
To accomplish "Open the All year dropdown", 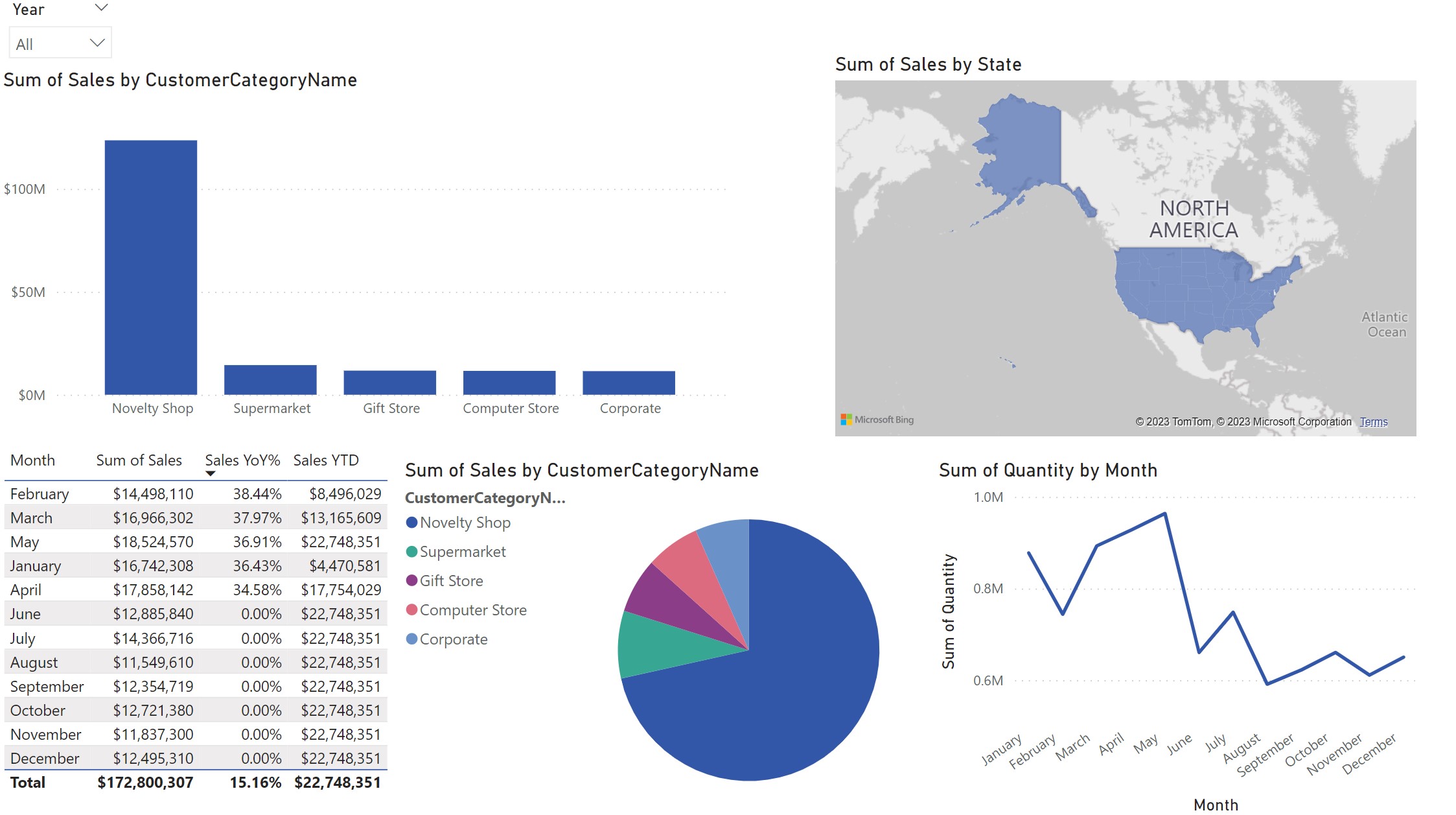I will click(x=60, y=43).
